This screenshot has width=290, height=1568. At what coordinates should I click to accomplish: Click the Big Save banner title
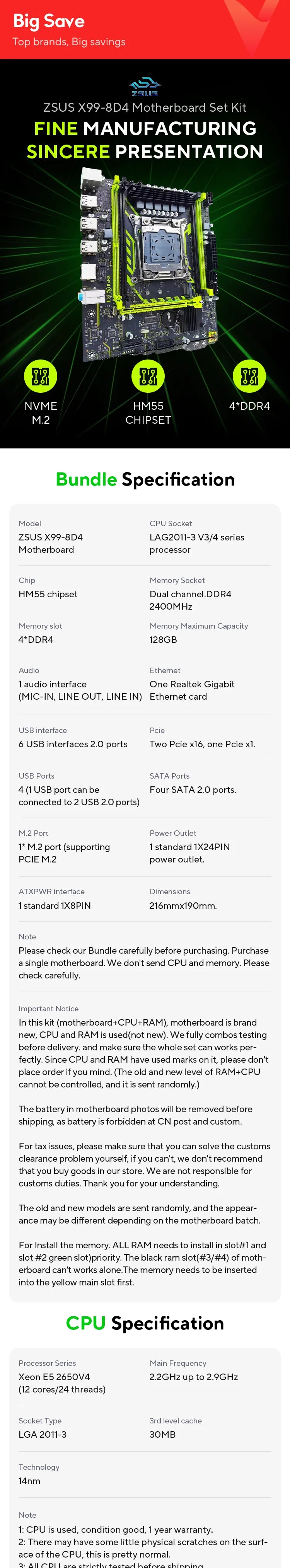[49, 21]
